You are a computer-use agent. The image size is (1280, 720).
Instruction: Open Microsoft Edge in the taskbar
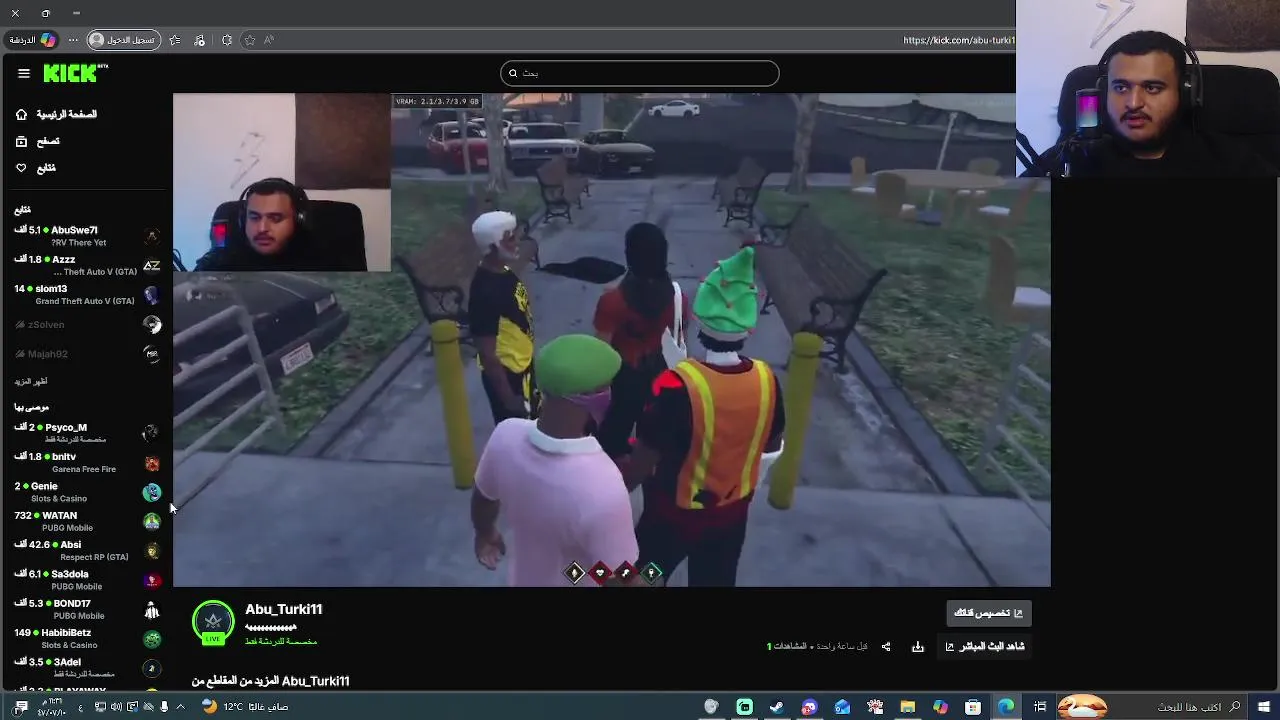pos(1006,707)
